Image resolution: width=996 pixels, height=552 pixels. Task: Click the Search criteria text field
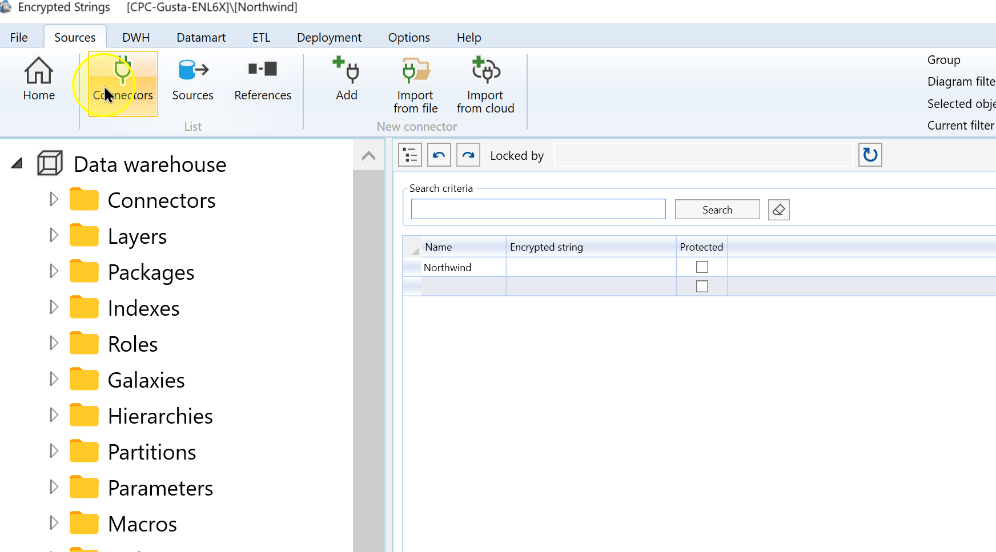point(538,209)
